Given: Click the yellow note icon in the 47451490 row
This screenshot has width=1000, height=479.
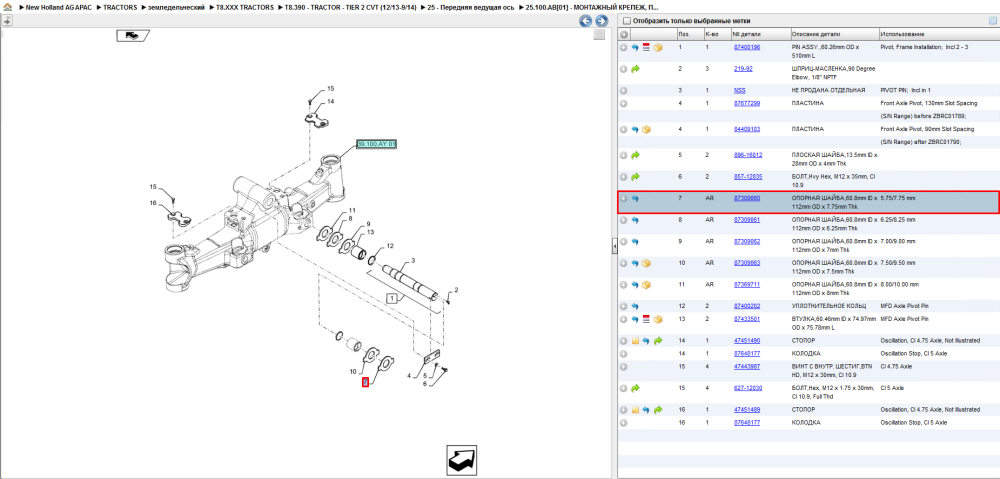Looking at the screenshot, I should point(635,341).
